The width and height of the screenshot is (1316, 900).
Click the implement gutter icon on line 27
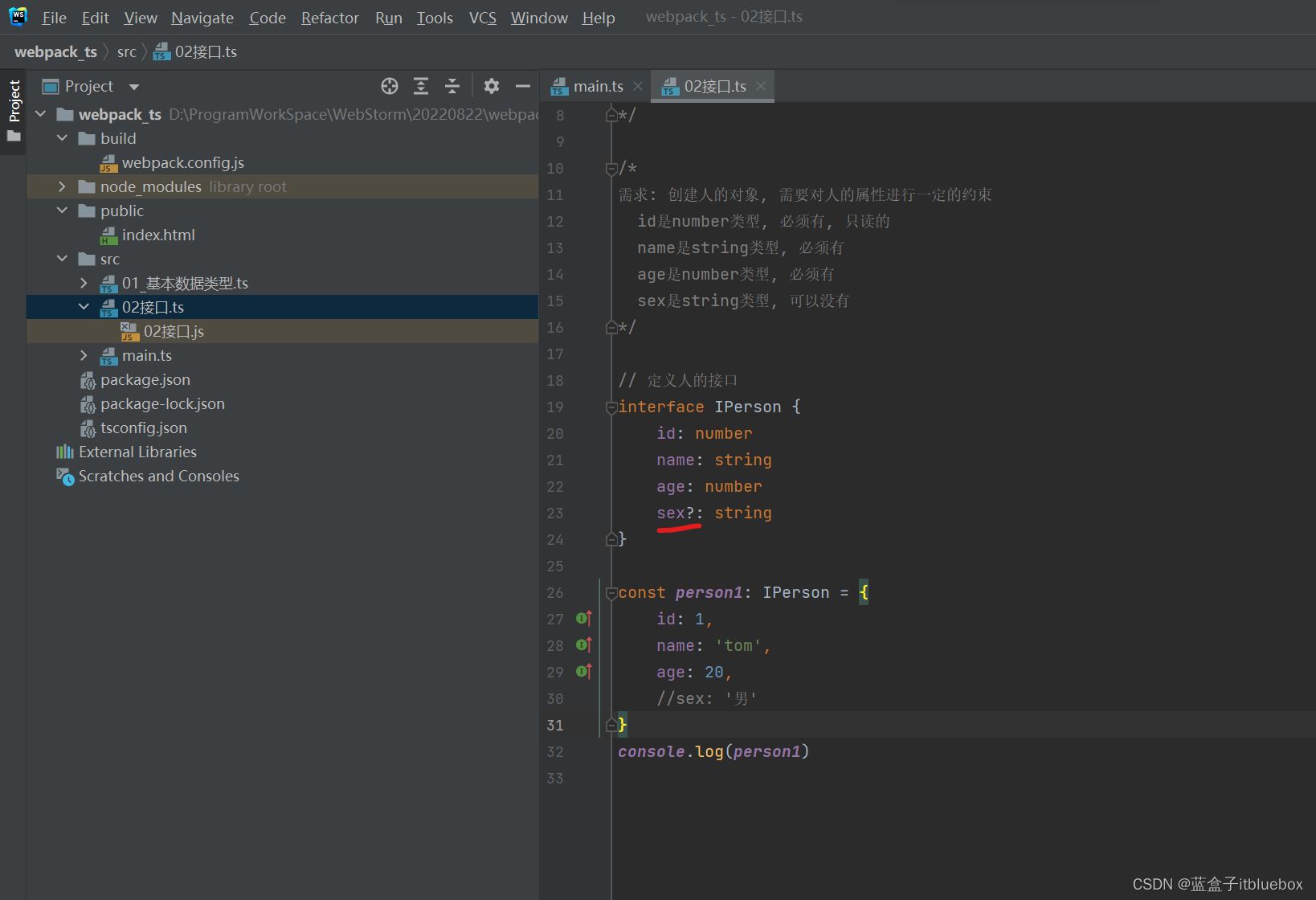pyautogui.click(x=584, y=619)
